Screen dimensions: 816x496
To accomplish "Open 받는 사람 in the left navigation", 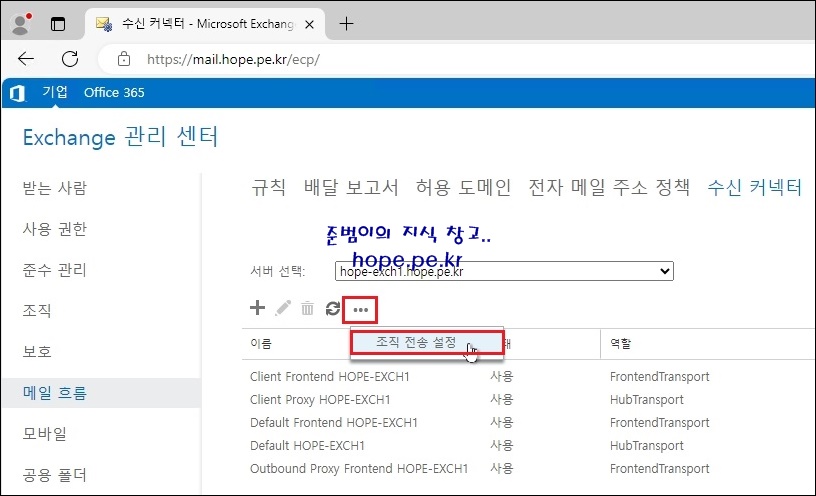I will coord(55,188).
